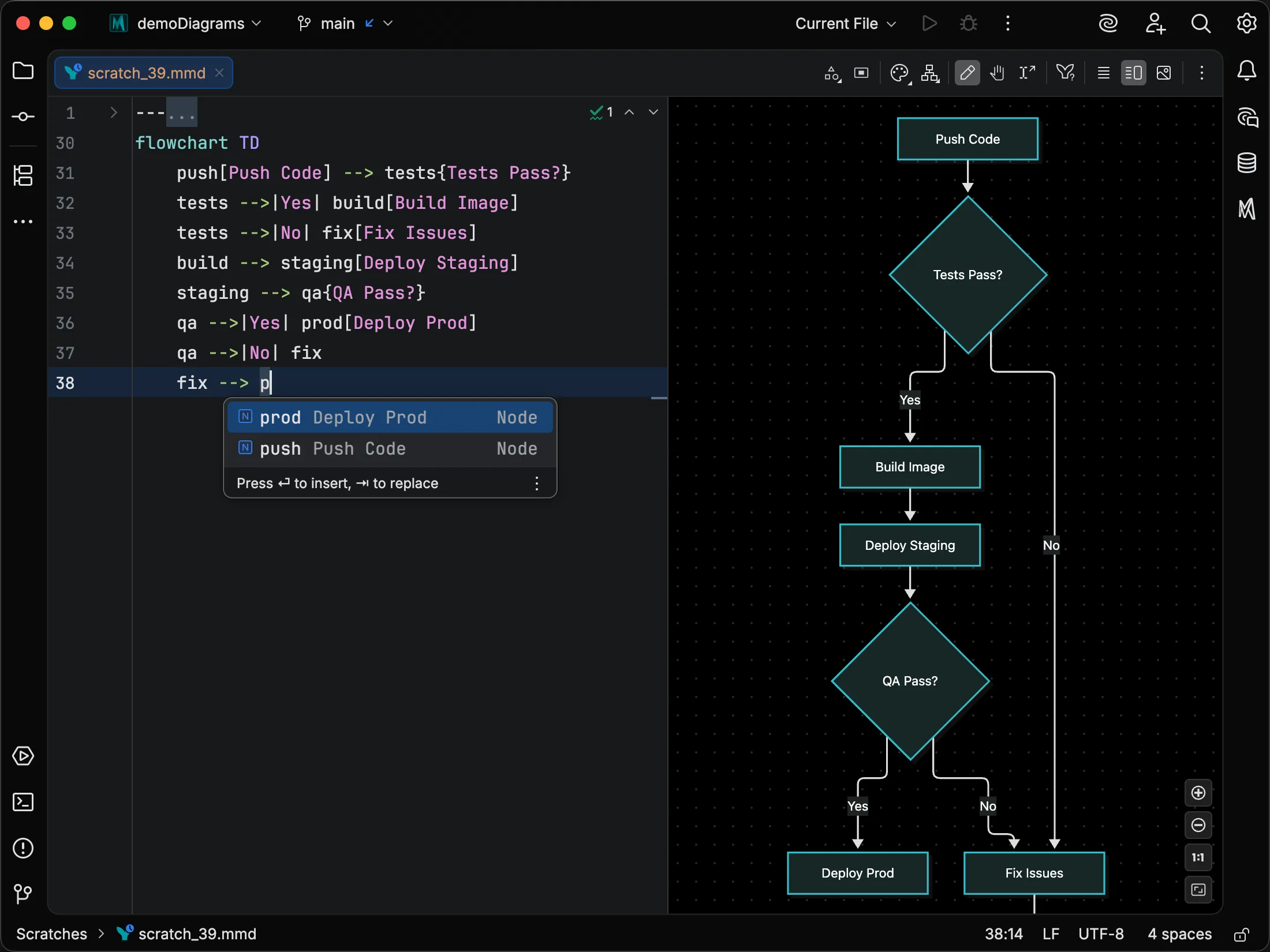Image resolution: width=1270 pixels, height=952 pixels.
Task: Open the Commit tool window
Action: click(23, 117)
